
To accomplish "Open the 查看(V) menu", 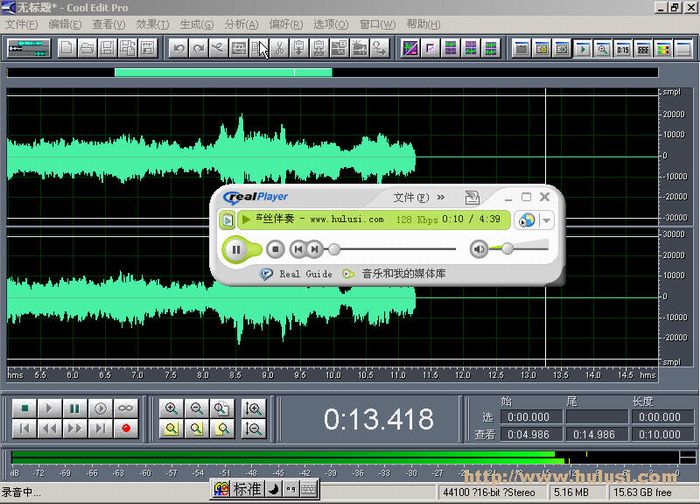I will pos(108,24).
